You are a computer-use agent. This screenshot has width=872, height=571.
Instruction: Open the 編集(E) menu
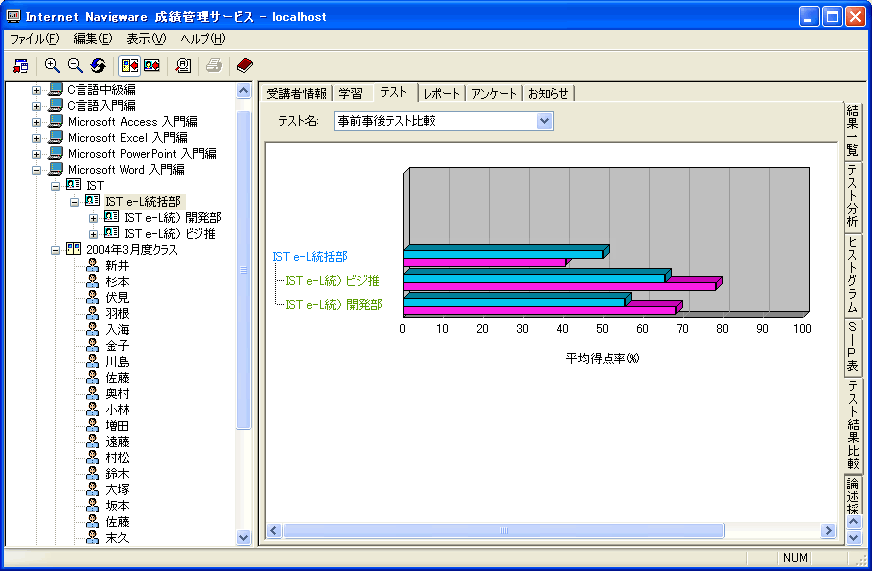pyautogui.click(x=93, y=39)
